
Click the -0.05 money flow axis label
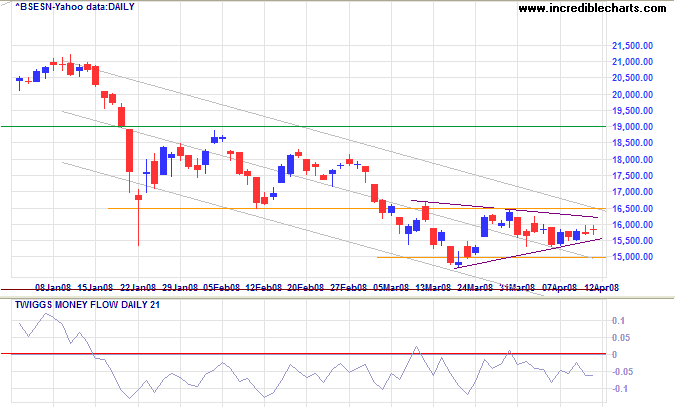(622, 372)
